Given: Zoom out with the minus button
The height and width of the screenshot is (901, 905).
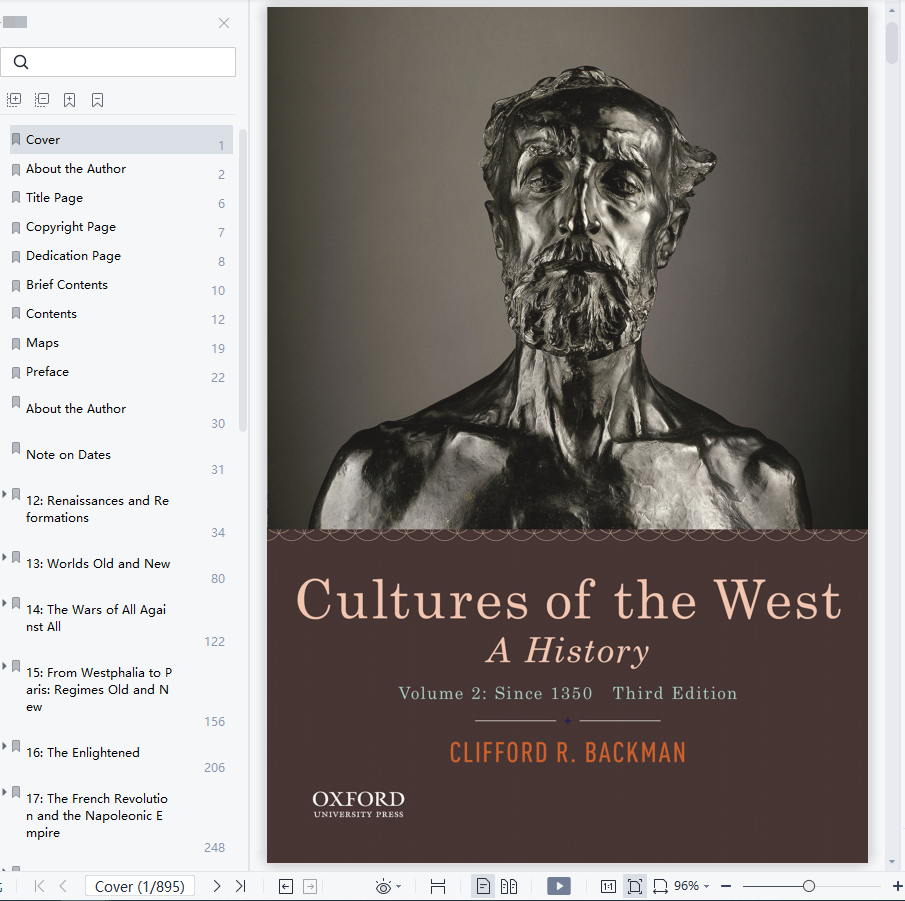Looking at the screenshot, I should (x=726, y=886).
